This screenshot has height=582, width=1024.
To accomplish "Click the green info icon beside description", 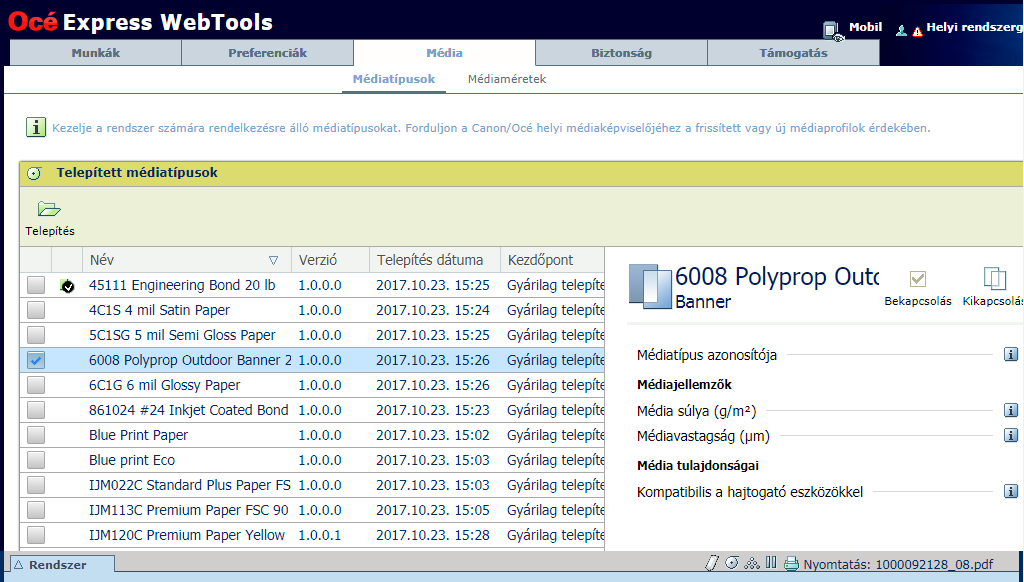I will [36, 127].
